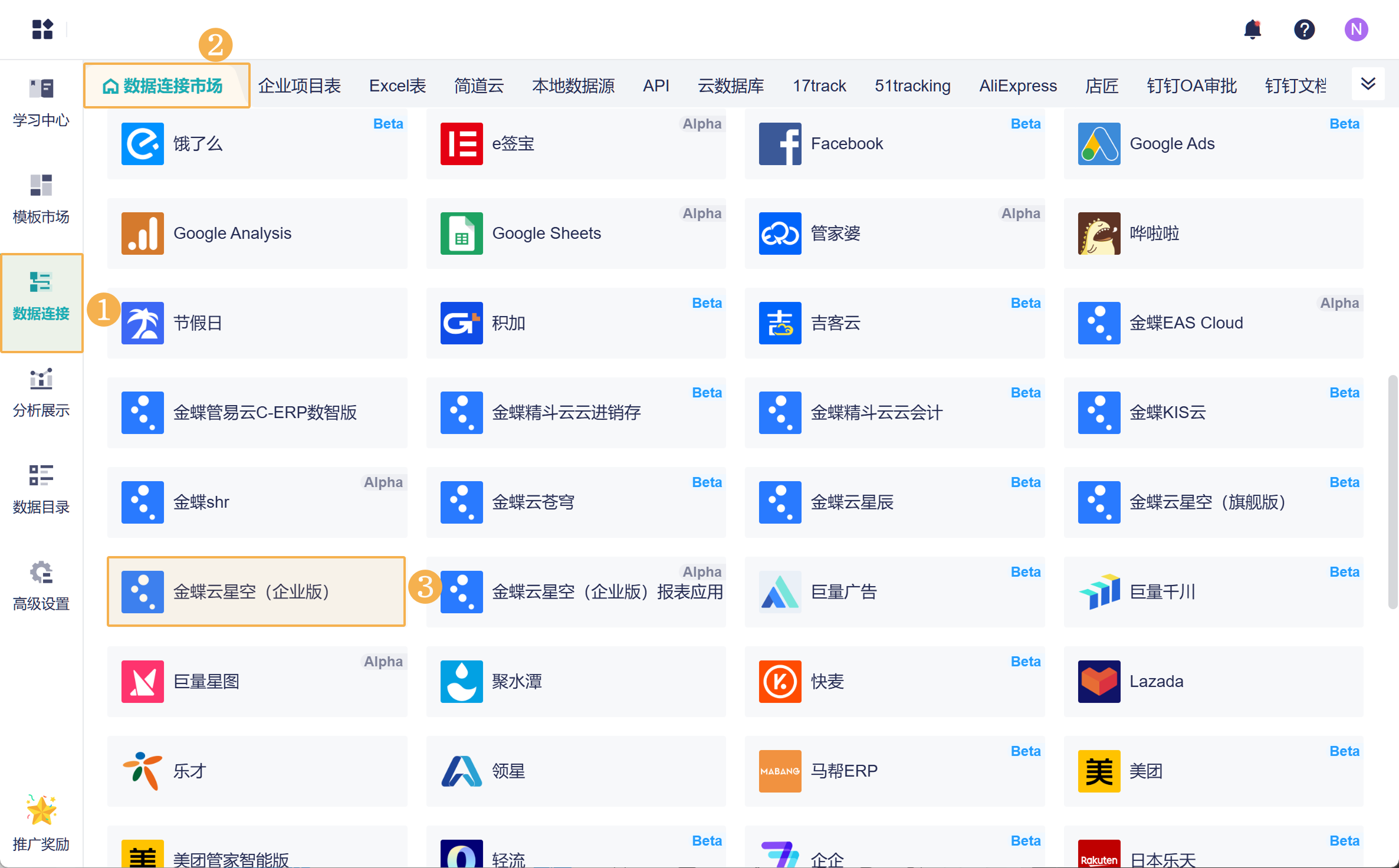Switch to the Excel表 tab
The image size is (1399, 868).
tap(397, 86)
